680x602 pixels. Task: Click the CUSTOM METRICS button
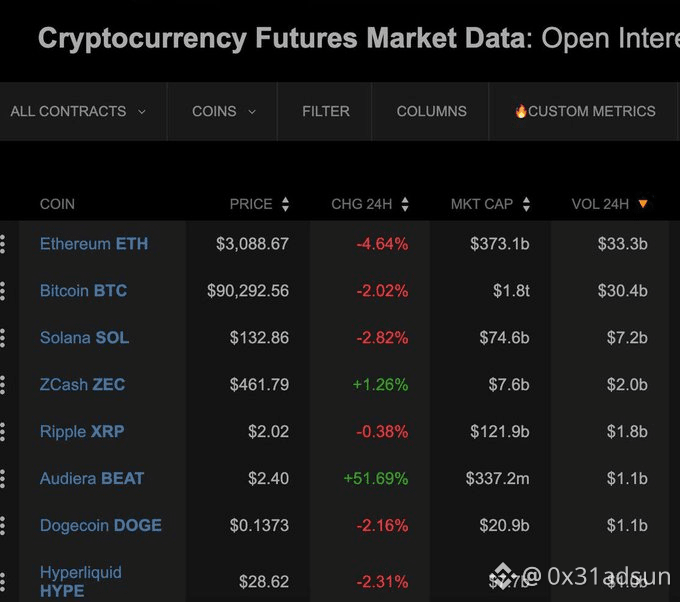pos(584,111)
